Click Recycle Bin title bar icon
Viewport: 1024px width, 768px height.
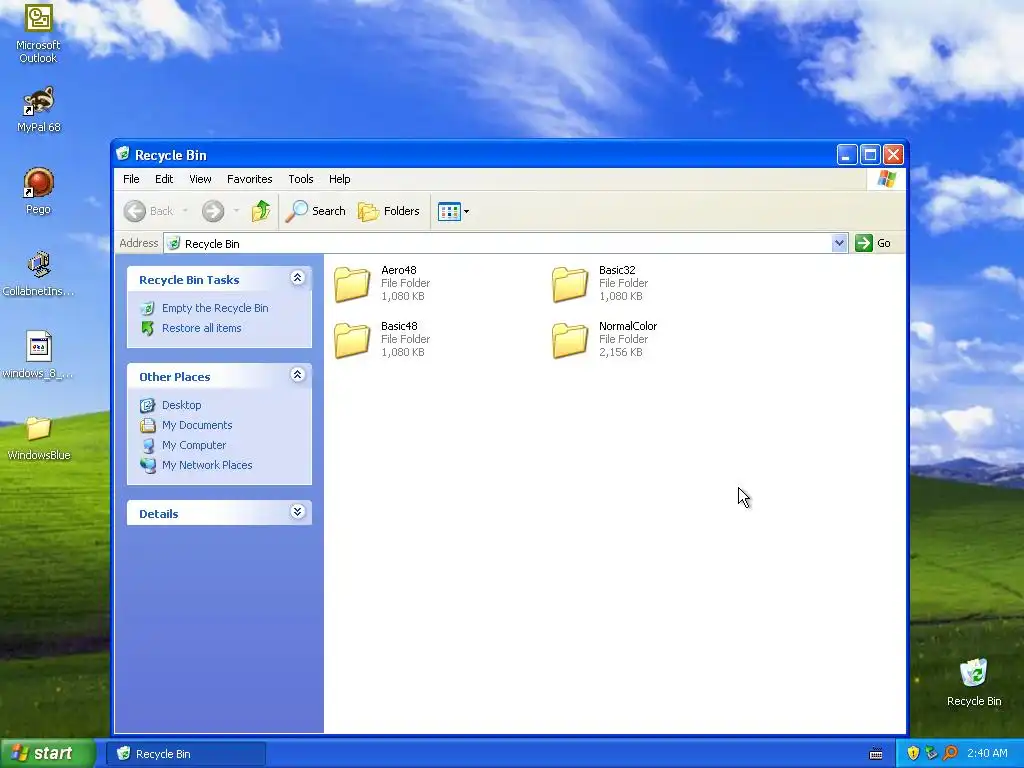coord(123,154)
